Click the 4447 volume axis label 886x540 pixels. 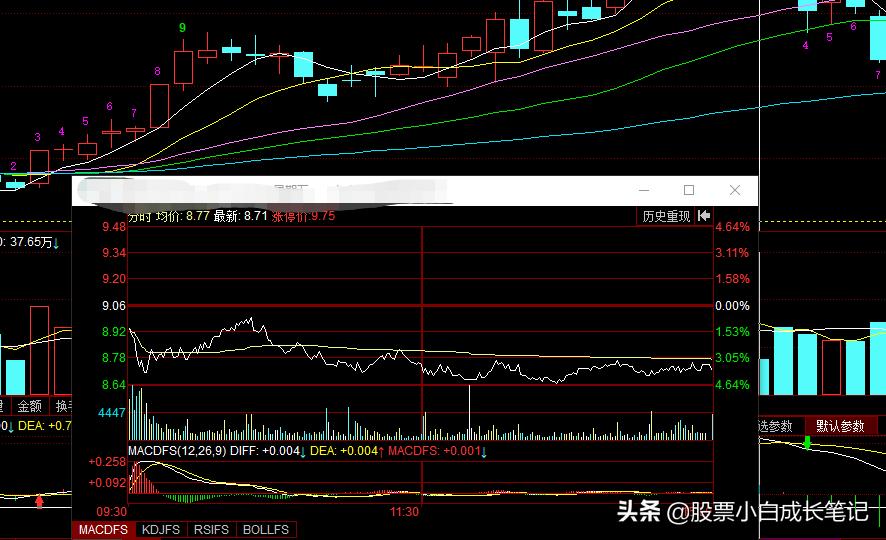coord(112,412)
